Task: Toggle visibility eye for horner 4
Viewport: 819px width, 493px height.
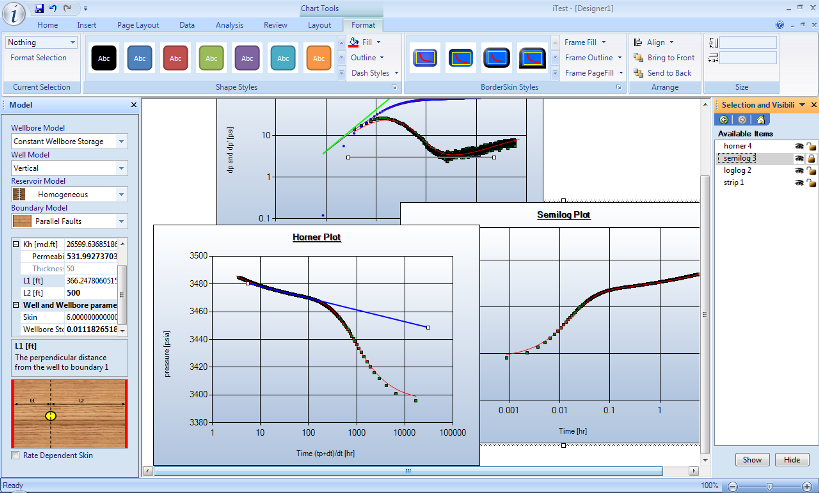Action: [x=799, y=146]
